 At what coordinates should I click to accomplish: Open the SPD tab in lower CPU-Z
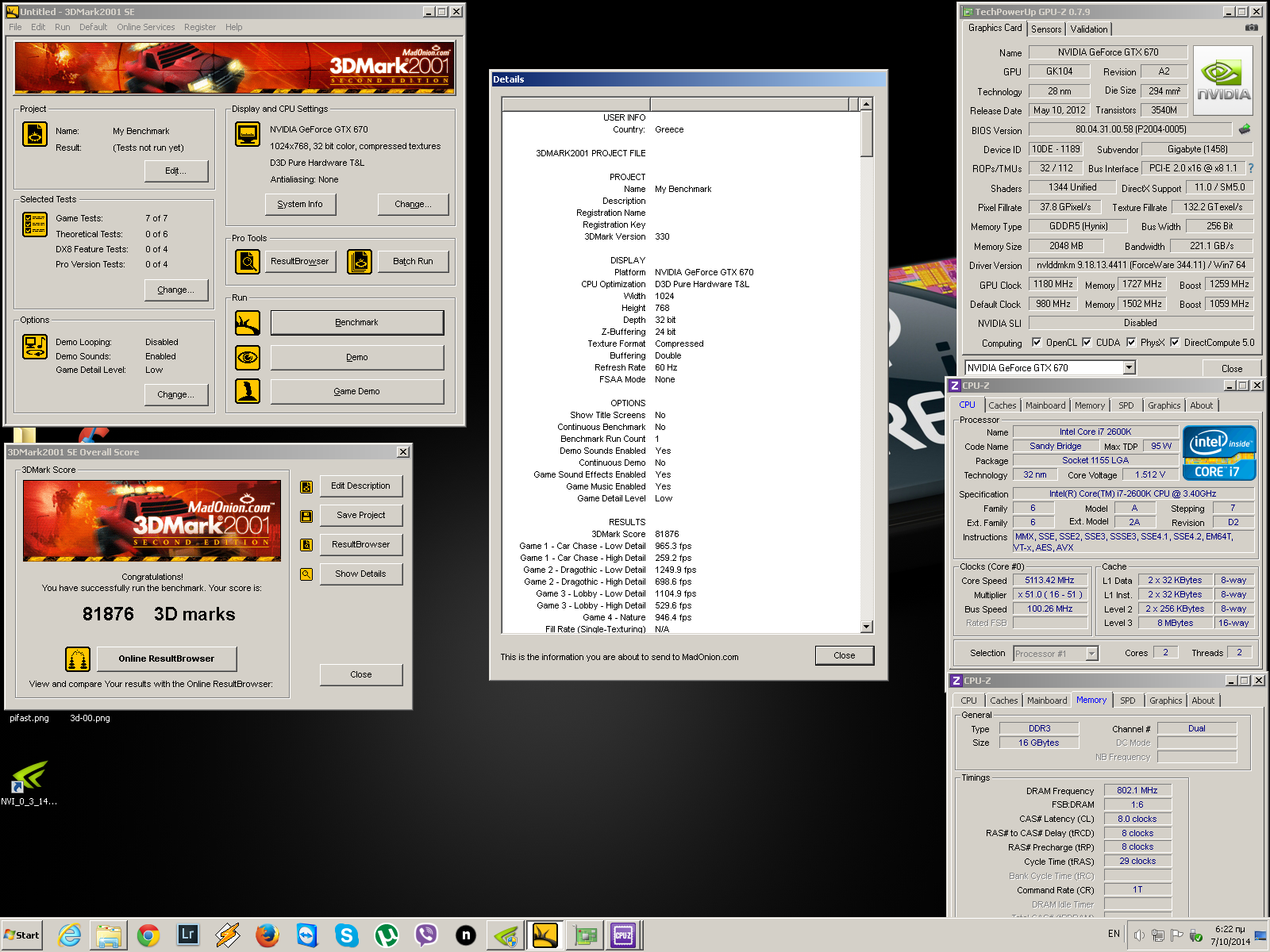(1128, 701)
